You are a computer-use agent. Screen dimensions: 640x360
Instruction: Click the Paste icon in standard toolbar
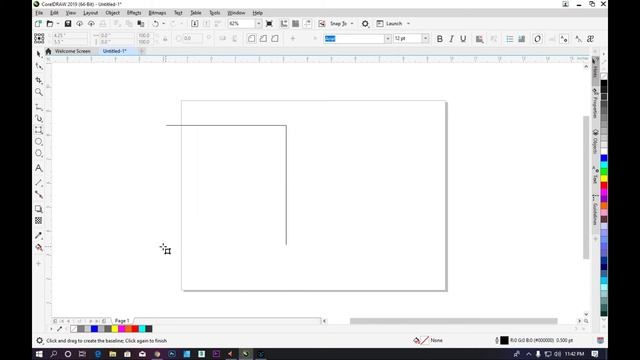(x=140, y=24)
